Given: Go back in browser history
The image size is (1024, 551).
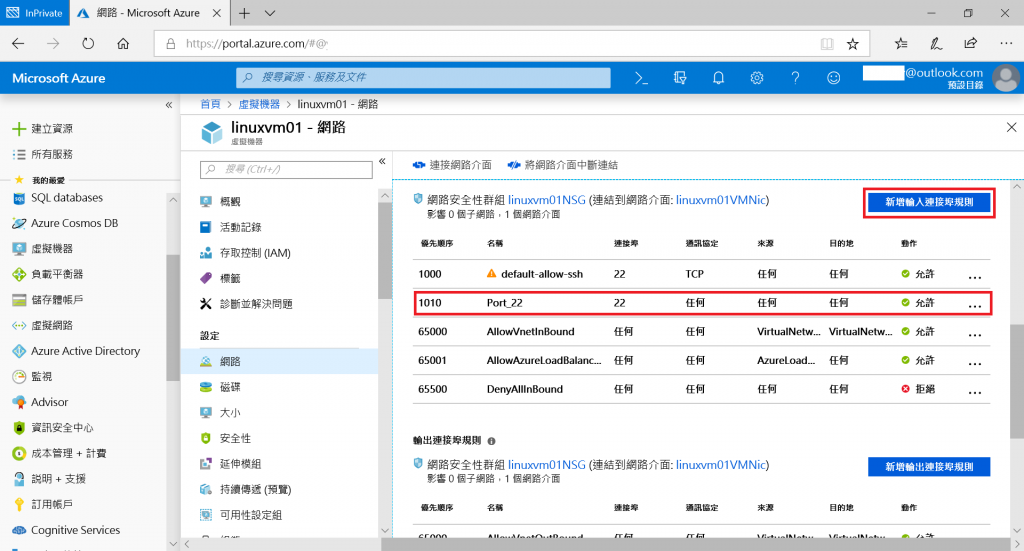Looking at the screenshot, I should point(18,44).
